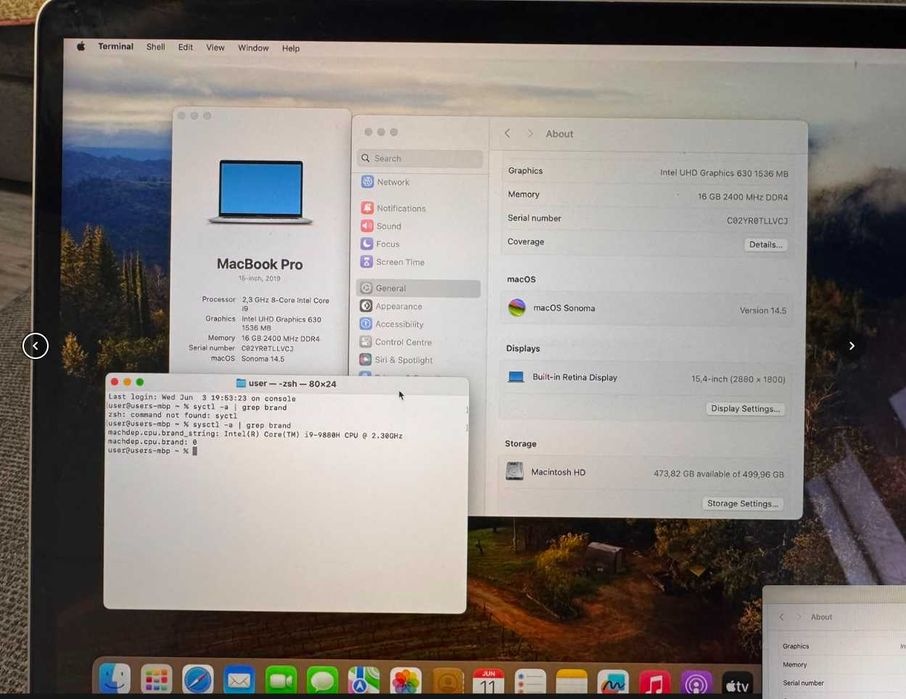Open the Help menu
906x699 pixels.
[x=291, y=49]
